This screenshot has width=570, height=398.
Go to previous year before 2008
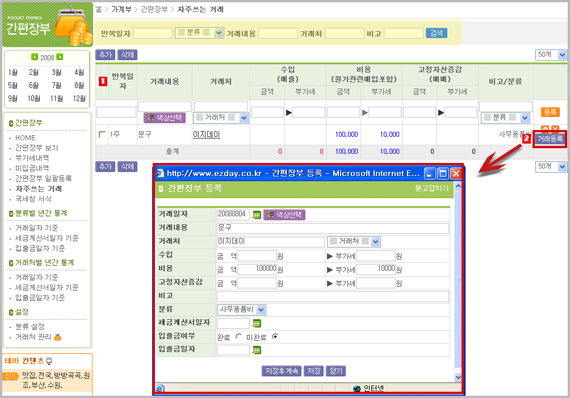click(35, 57)
